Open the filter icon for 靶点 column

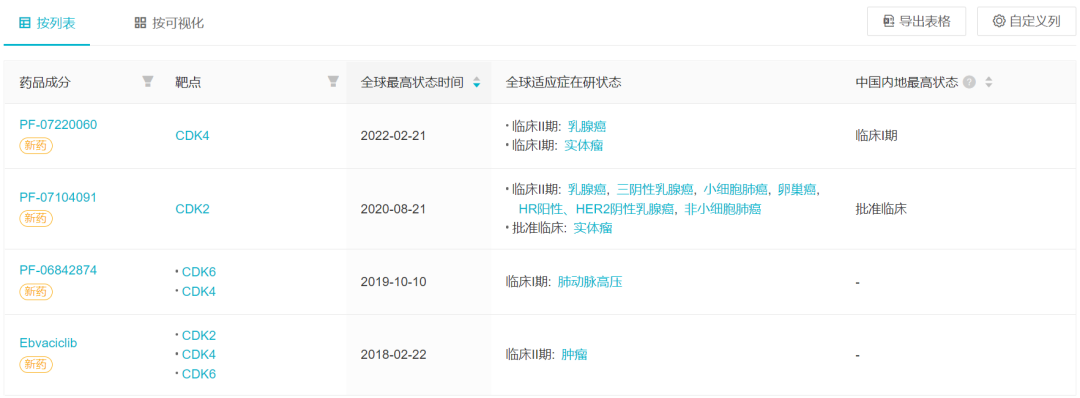pyautogui.click(x=333, y=82)
